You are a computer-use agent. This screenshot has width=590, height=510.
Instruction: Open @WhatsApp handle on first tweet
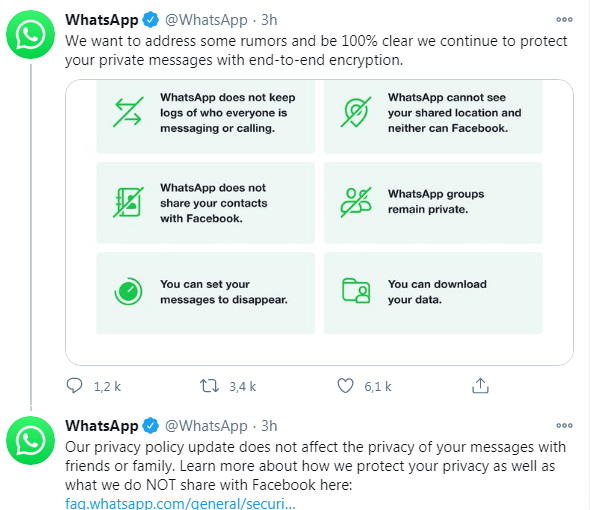tap(206, 20)
